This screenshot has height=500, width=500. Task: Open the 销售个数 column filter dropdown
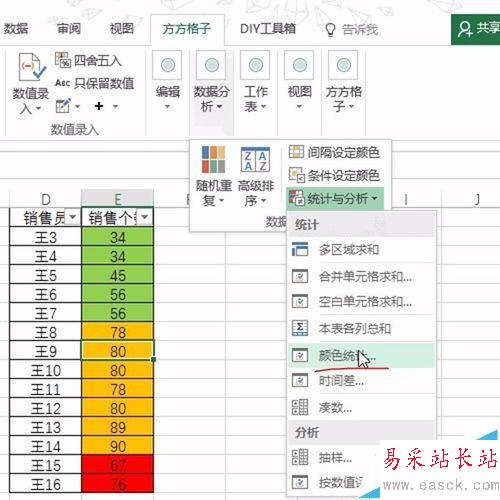click(145, 217)
